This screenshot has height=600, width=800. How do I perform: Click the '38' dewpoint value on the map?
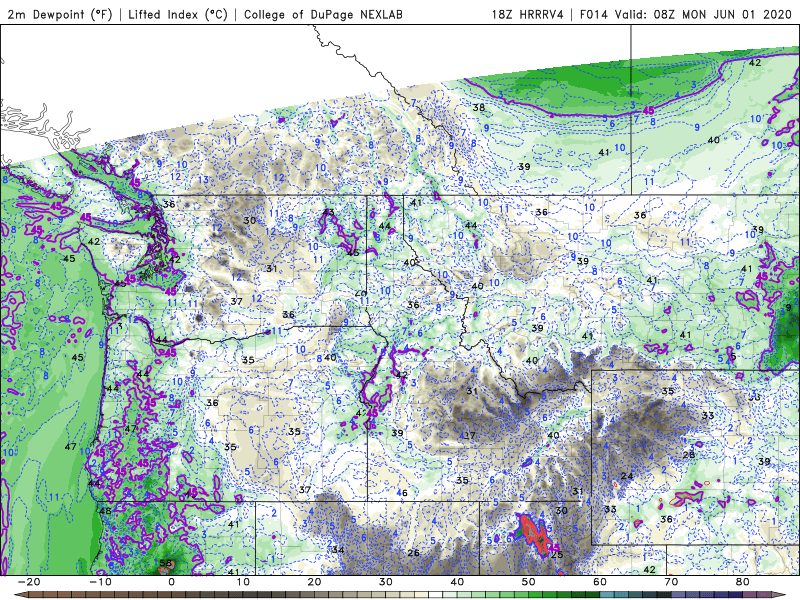(x=479, y=107)
